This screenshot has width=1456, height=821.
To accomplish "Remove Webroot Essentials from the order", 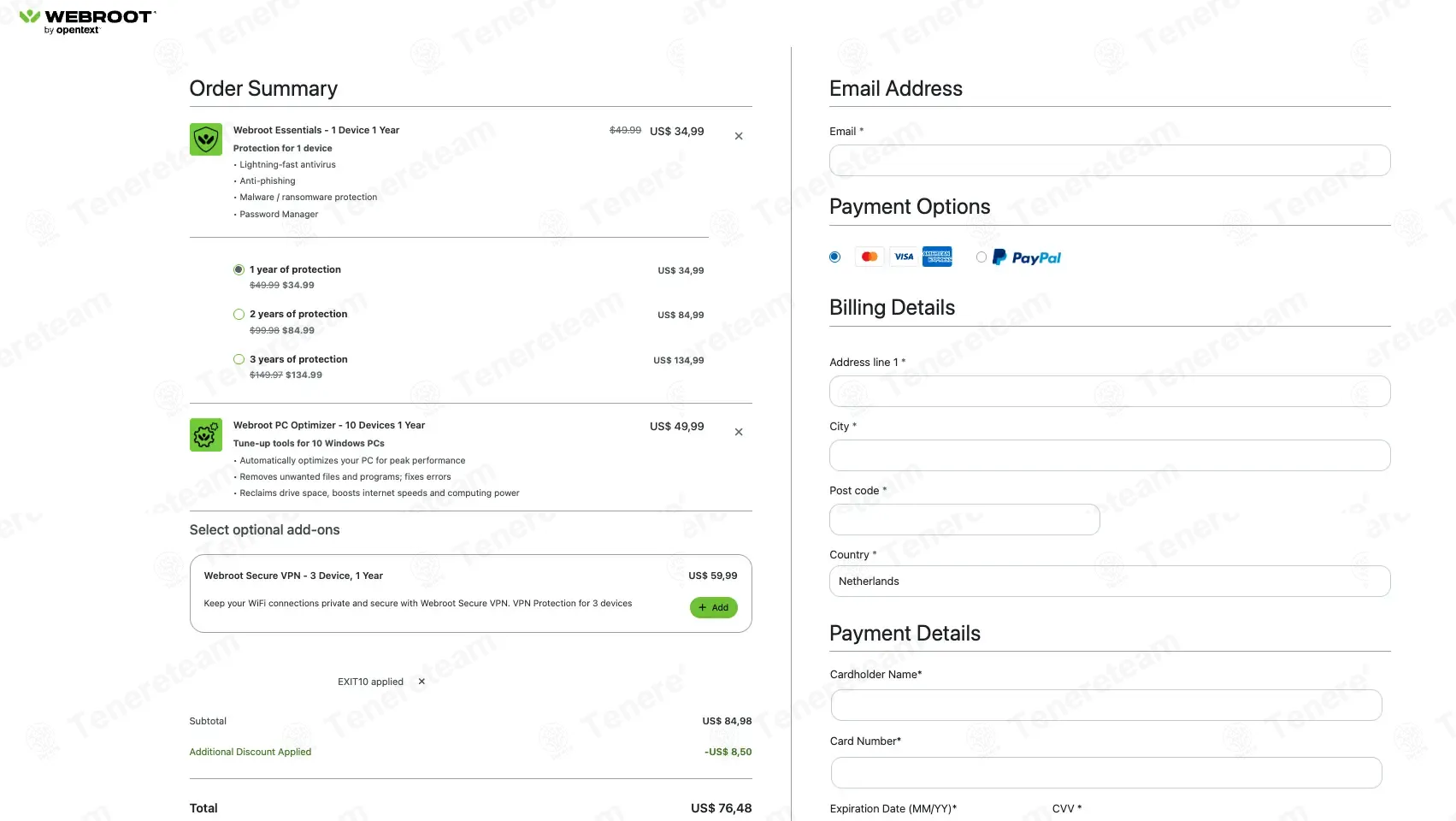I will (x=739, y=136).
